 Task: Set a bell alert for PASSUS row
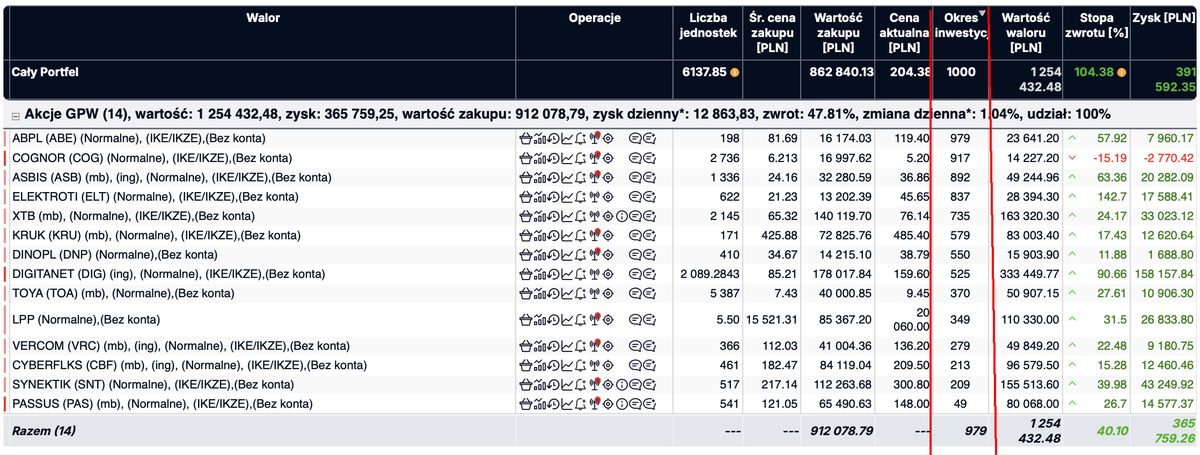(x=580, y=404)
